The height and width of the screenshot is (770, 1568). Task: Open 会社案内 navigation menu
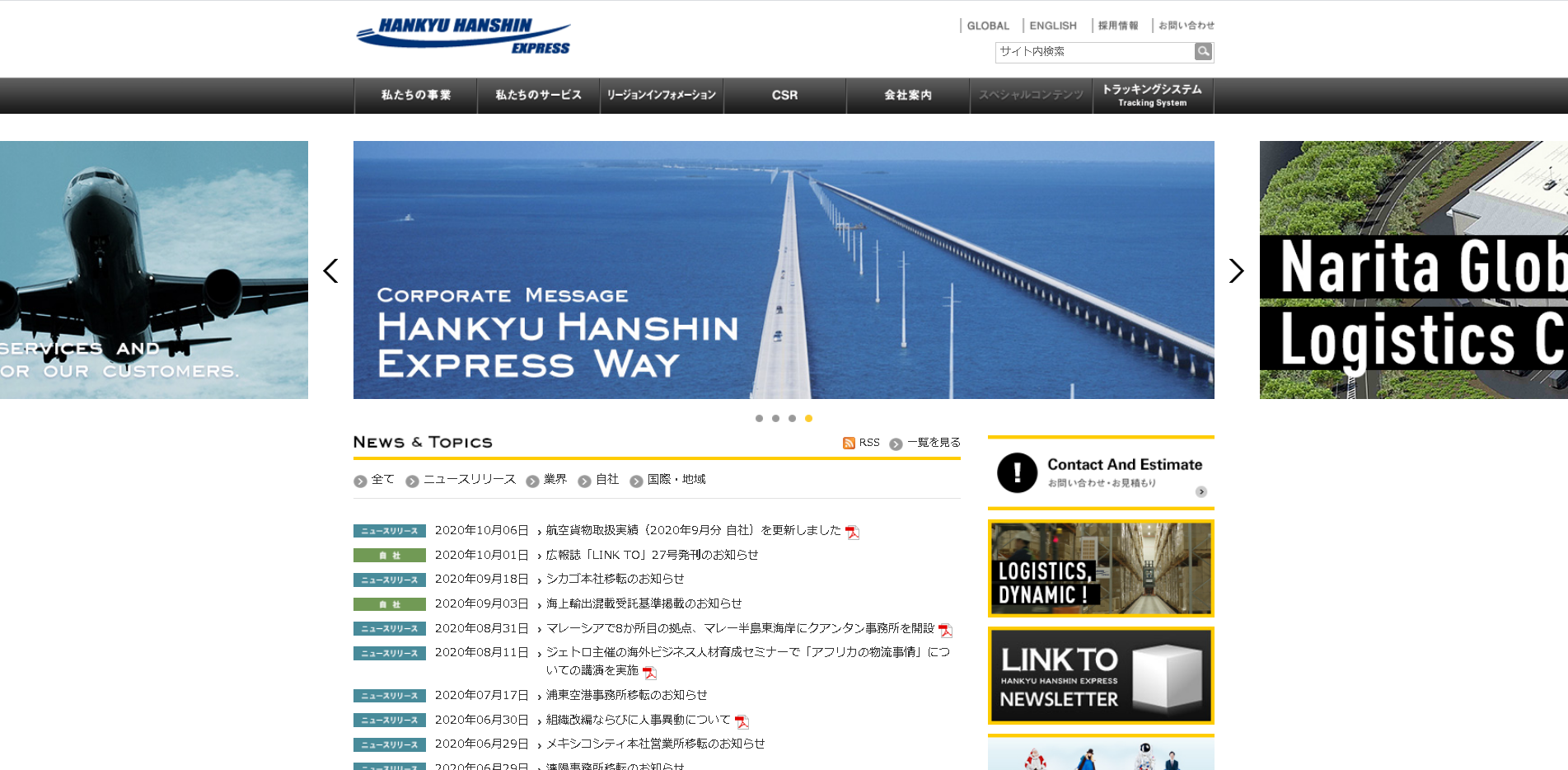(908, 96)
